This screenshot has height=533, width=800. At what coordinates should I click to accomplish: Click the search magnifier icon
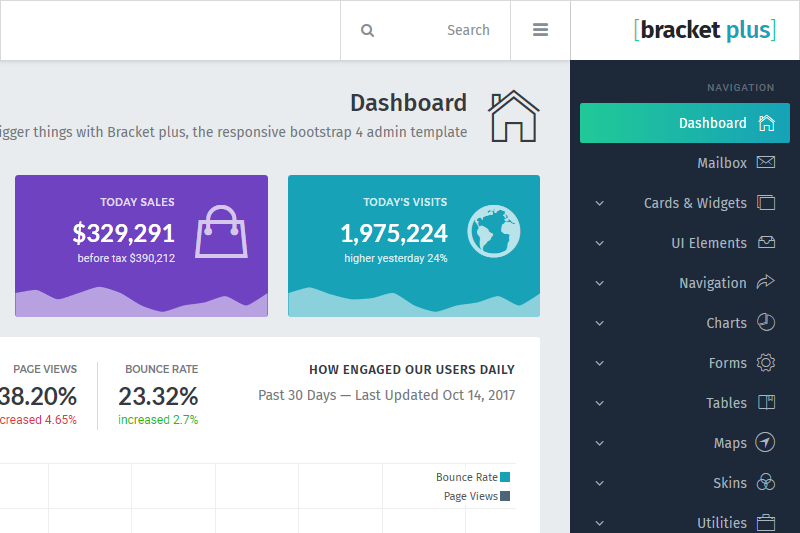367,30
